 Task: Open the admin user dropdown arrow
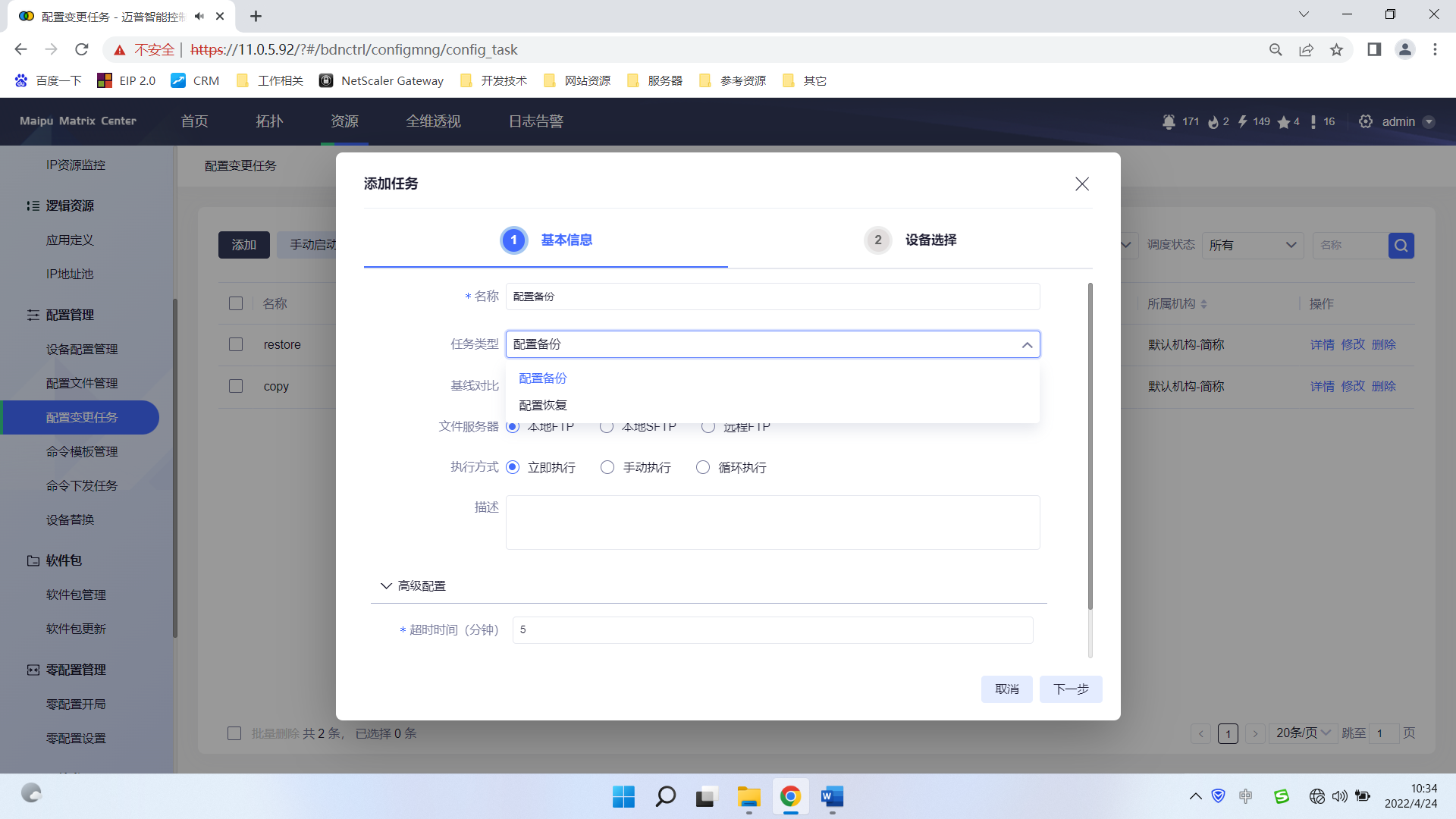point(1429,122)
